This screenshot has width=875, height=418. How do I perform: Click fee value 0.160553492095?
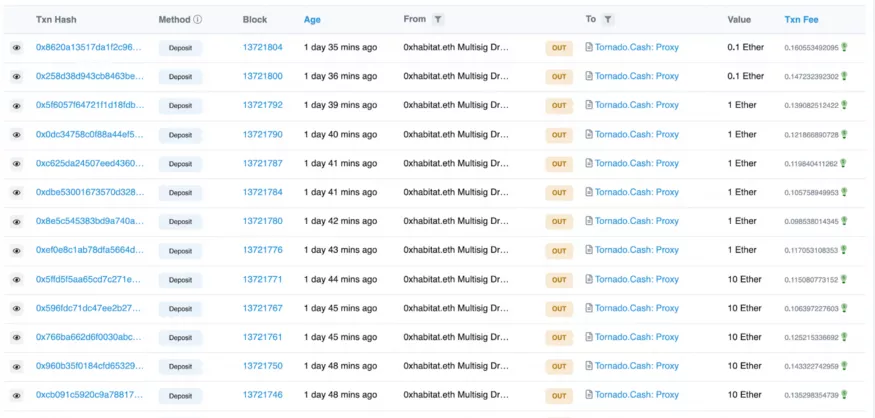click(811, 48)
